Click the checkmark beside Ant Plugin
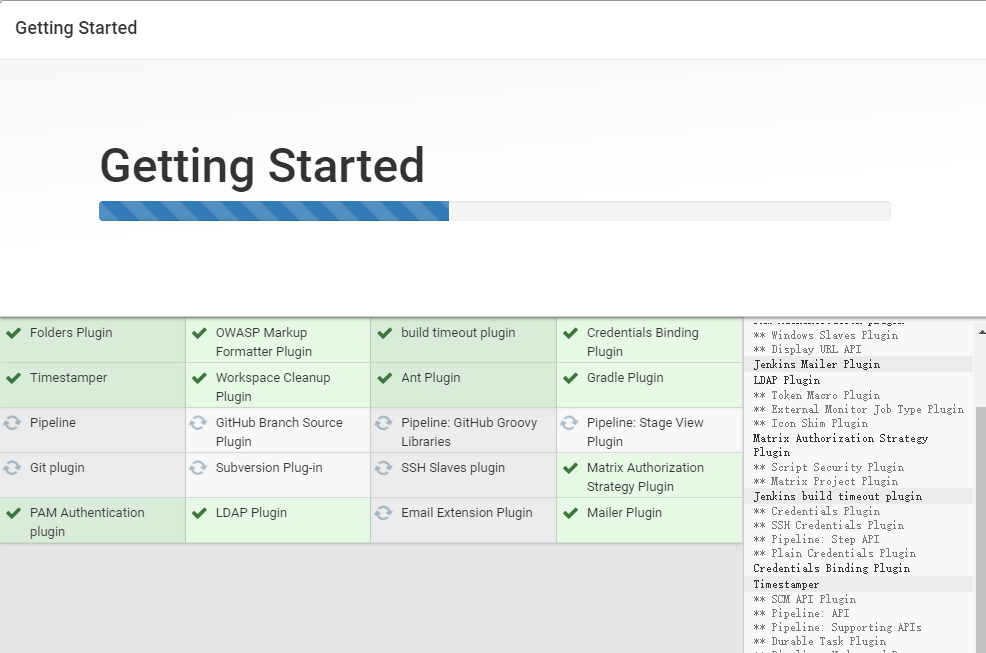The height and width of the screenshot is (653, 986). coord(385,378)
